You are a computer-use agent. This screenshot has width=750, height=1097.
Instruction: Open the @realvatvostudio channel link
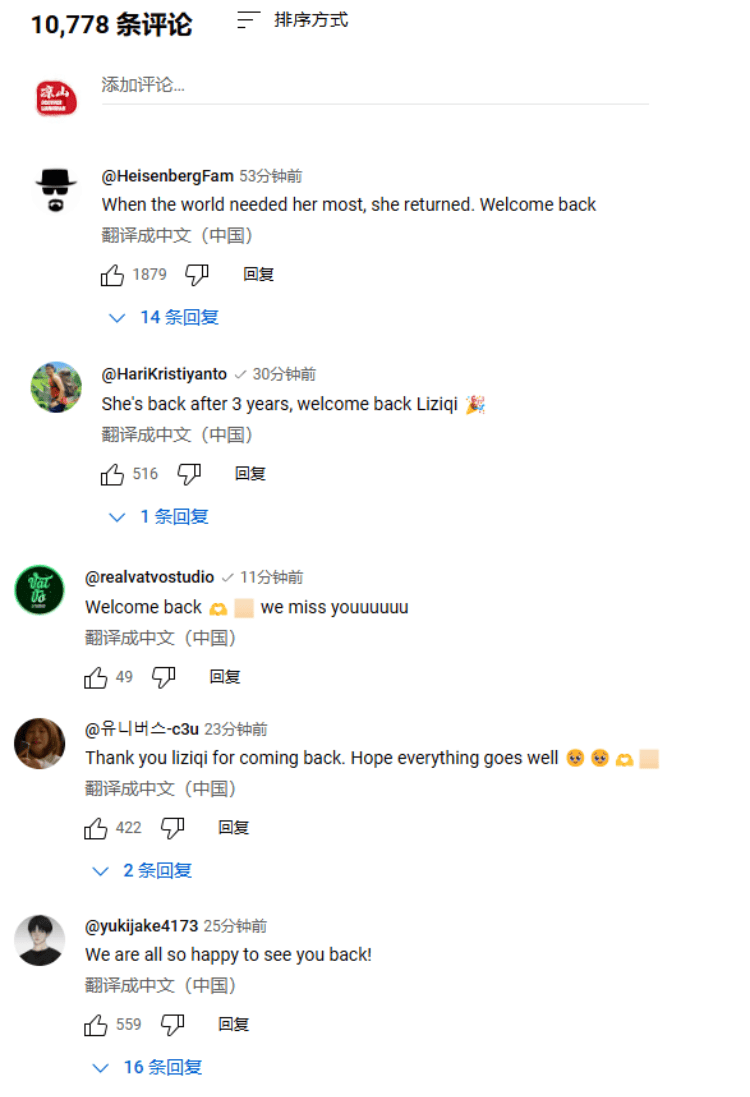coord(150,577)
